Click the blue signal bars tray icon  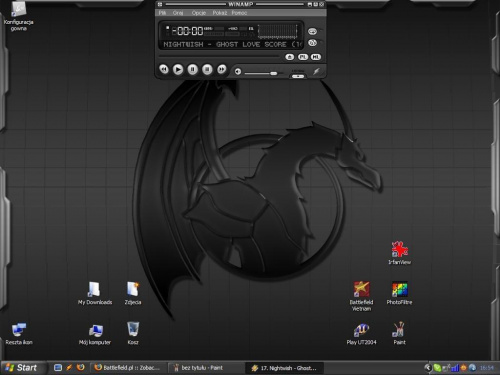[455, 368]
